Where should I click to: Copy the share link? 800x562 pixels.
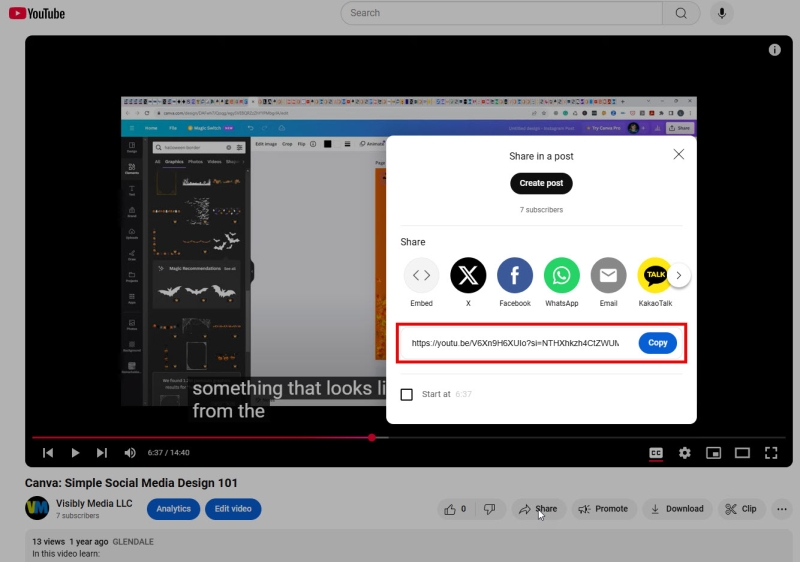657,343
